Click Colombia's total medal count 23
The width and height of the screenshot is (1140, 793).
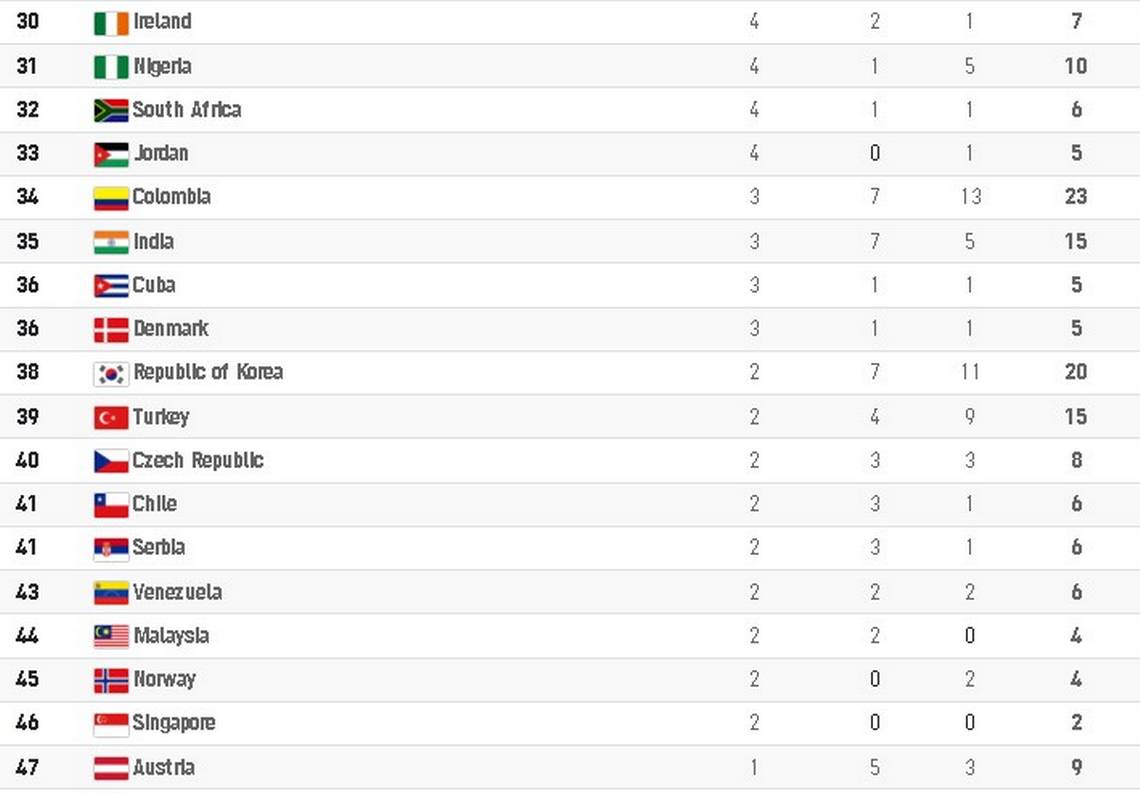(x=1076, y=196)
